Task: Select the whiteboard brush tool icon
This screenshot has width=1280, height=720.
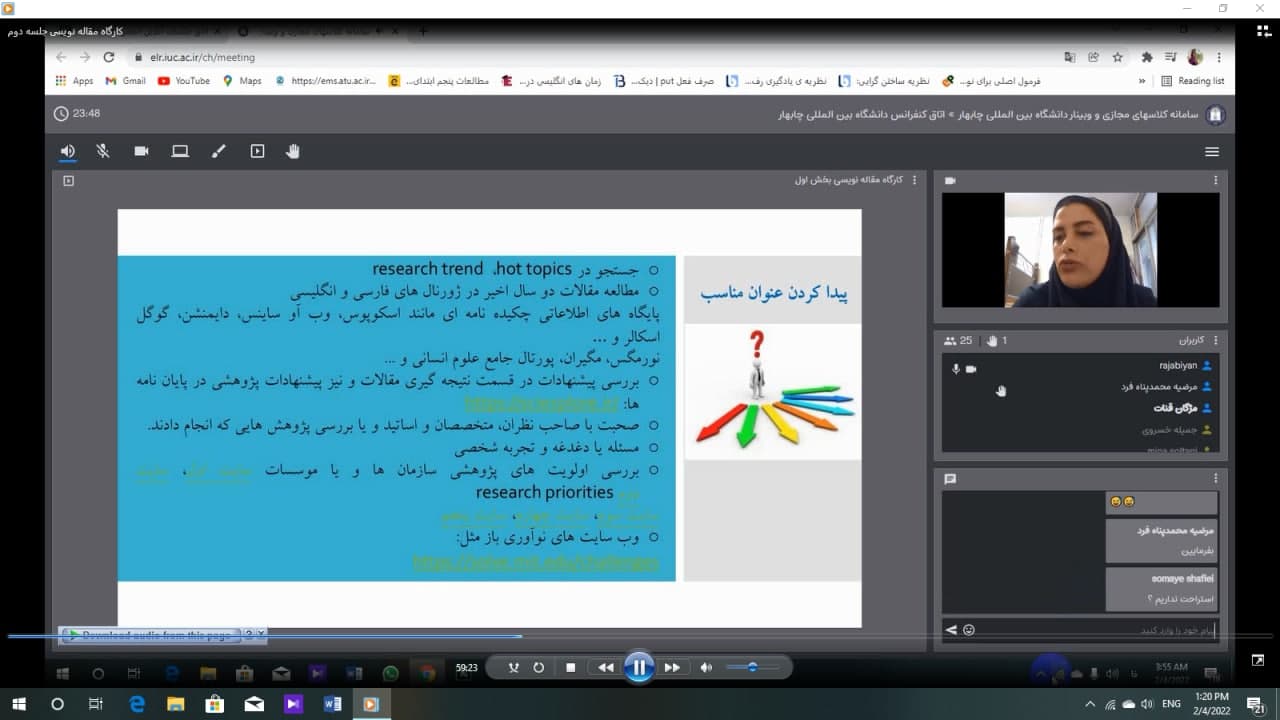Action: (x=219, y=151)
